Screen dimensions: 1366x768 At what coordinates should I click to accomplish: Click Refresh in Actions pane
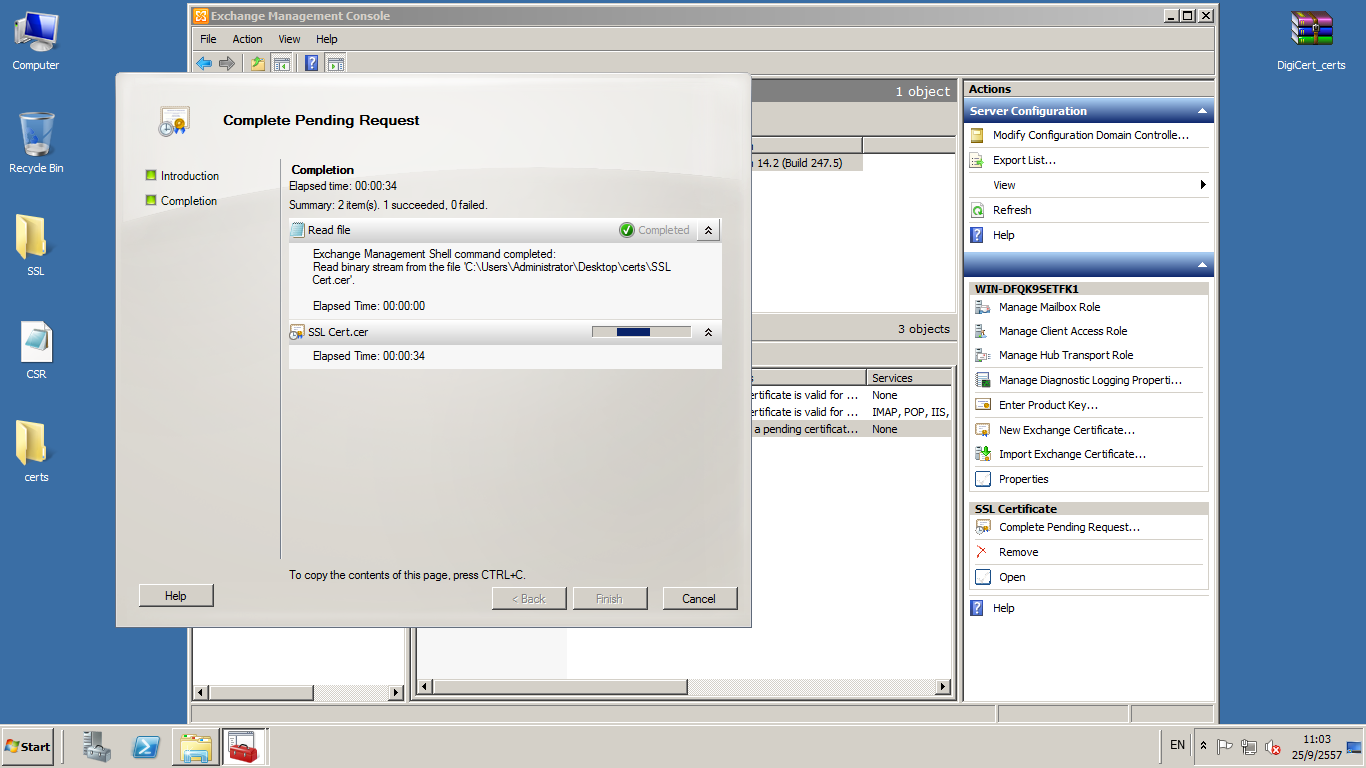click(1011, 210)
